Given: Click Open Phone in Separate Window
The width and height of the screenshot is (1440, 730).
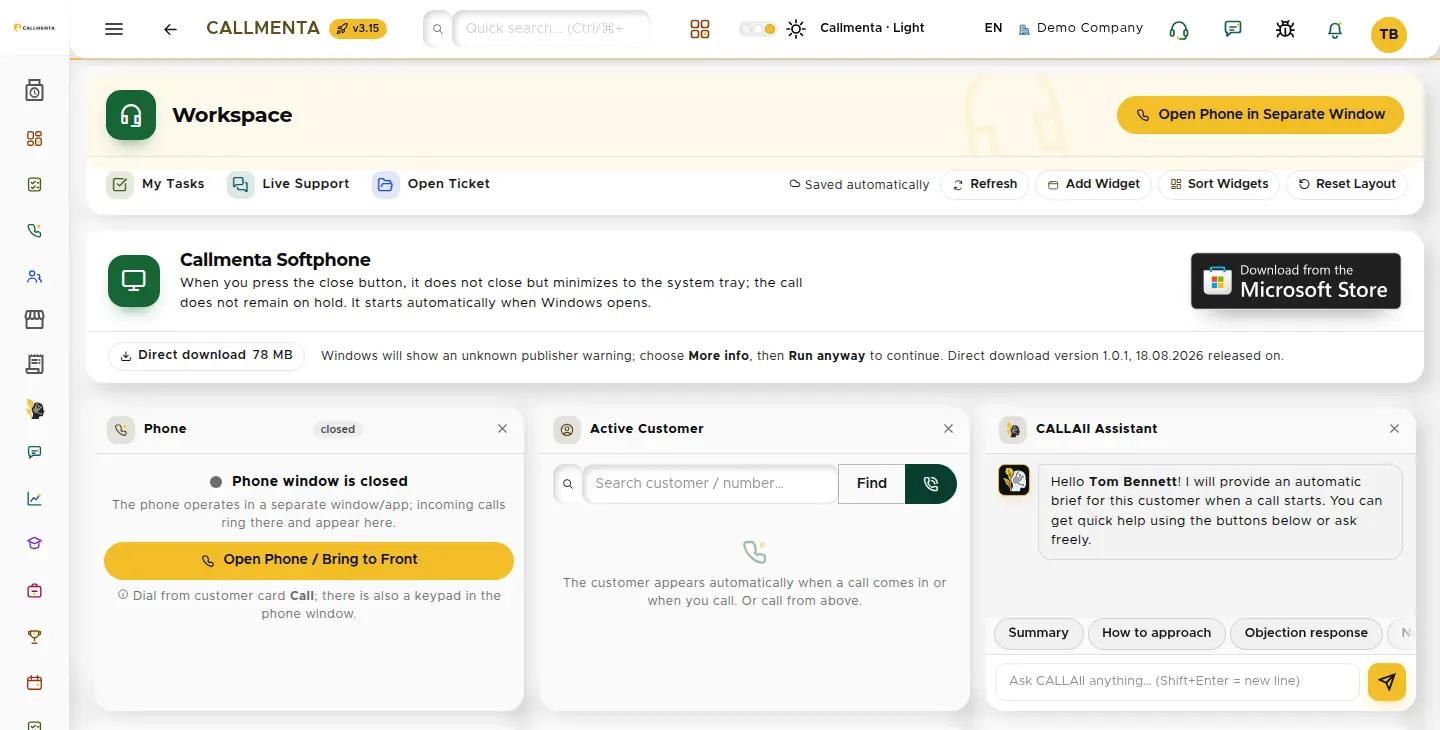Looking at the screenshot, I should [1260, 115].
